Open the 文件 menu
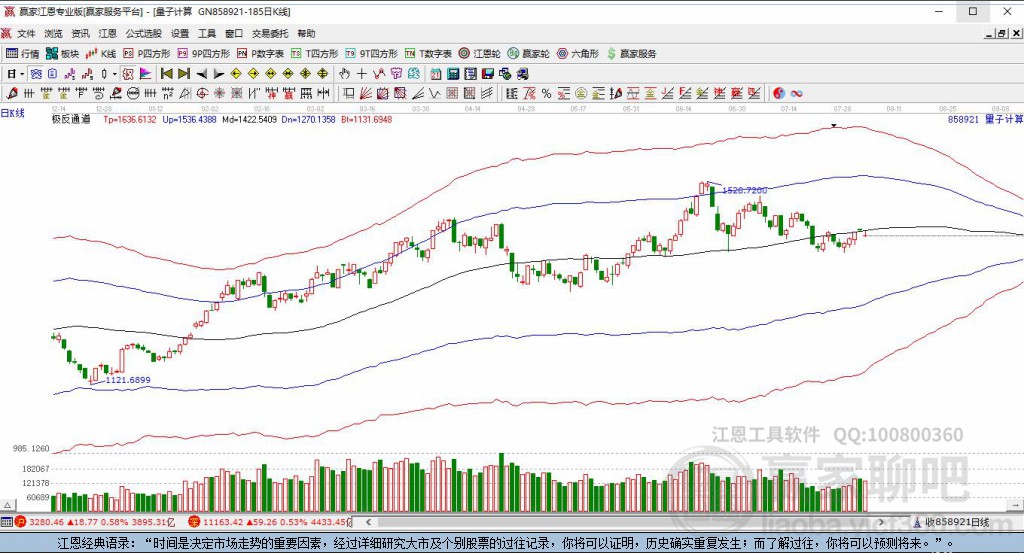This screenshot has width=1024, height=553. point(26,33)
